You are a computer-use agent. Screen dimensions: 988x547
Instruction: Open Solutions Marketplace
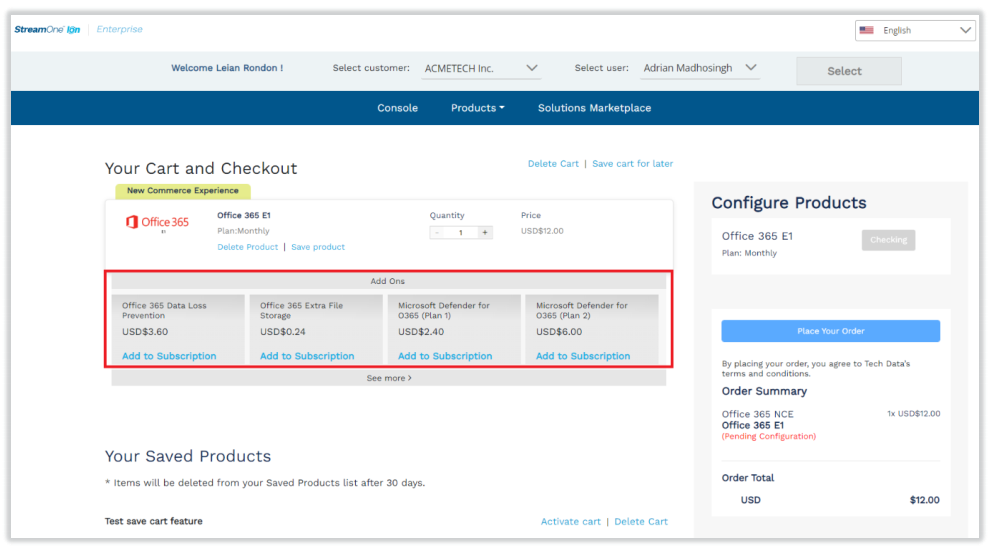[594, 108]
